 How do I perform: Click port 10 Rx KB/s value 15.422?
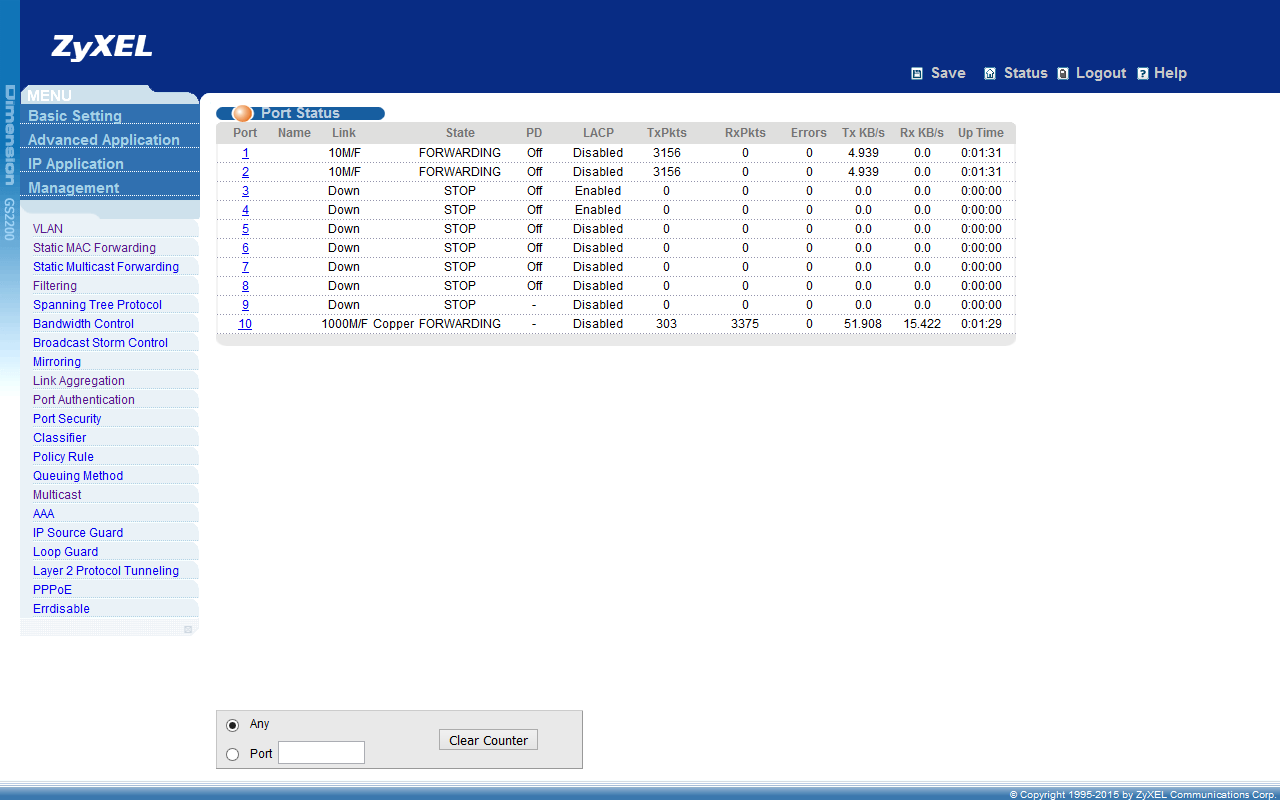[x=922, y=324]
